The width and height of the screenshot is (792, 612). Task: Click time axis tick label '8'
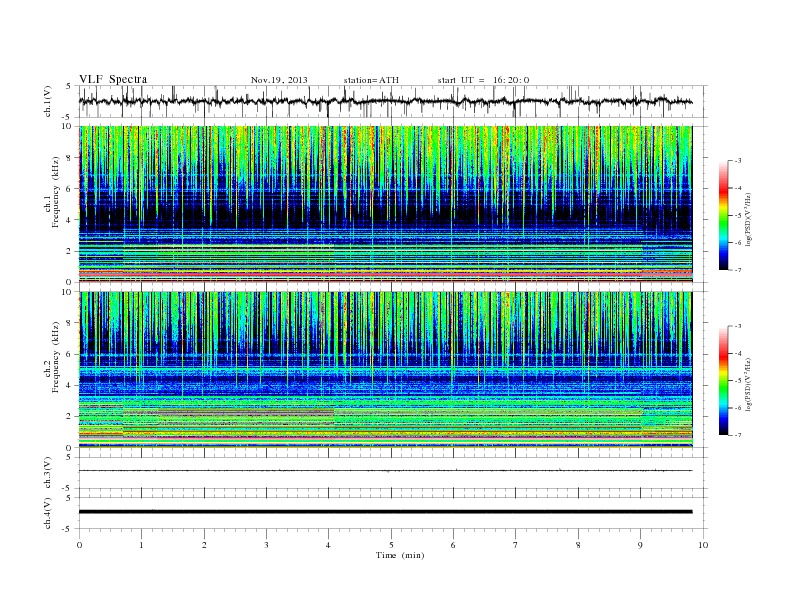pyautogui.click(x=578, y=545)
